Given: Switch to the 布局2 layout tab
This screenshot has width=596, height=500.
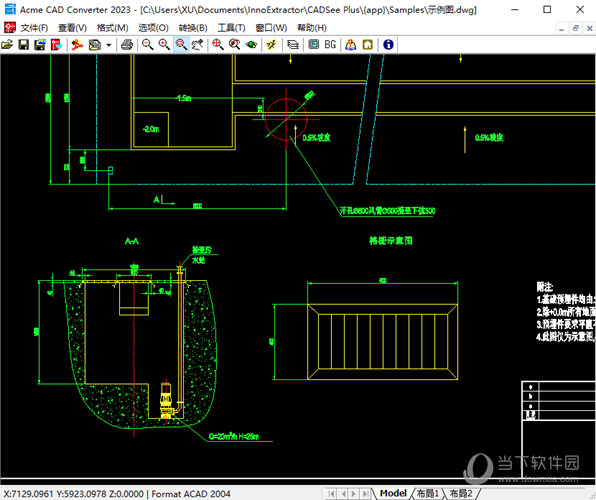Looking at the screenshot, I should [461, 494].
